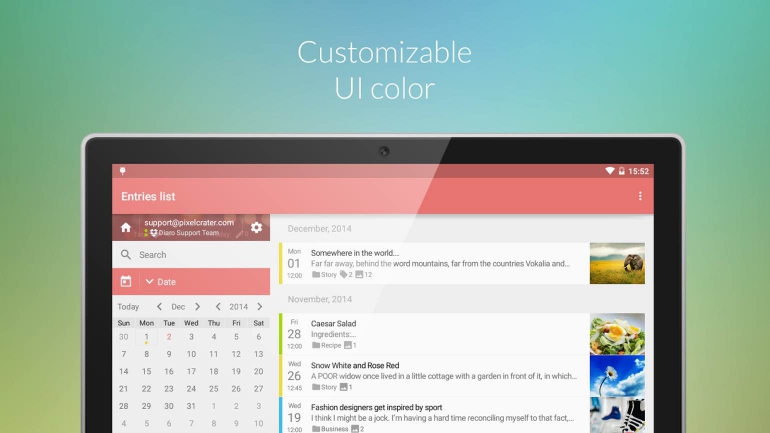The height and width of the screenshot is (433, 770).
Task: Select December 2 on the calendar
Action: click(x=169, y=338)
